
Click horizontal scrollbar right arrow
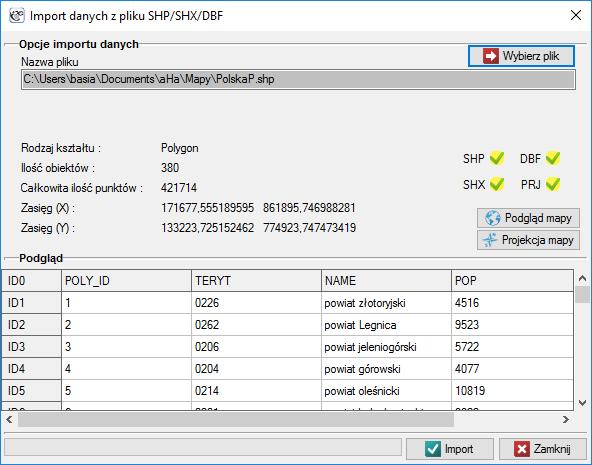pos(565,419)
